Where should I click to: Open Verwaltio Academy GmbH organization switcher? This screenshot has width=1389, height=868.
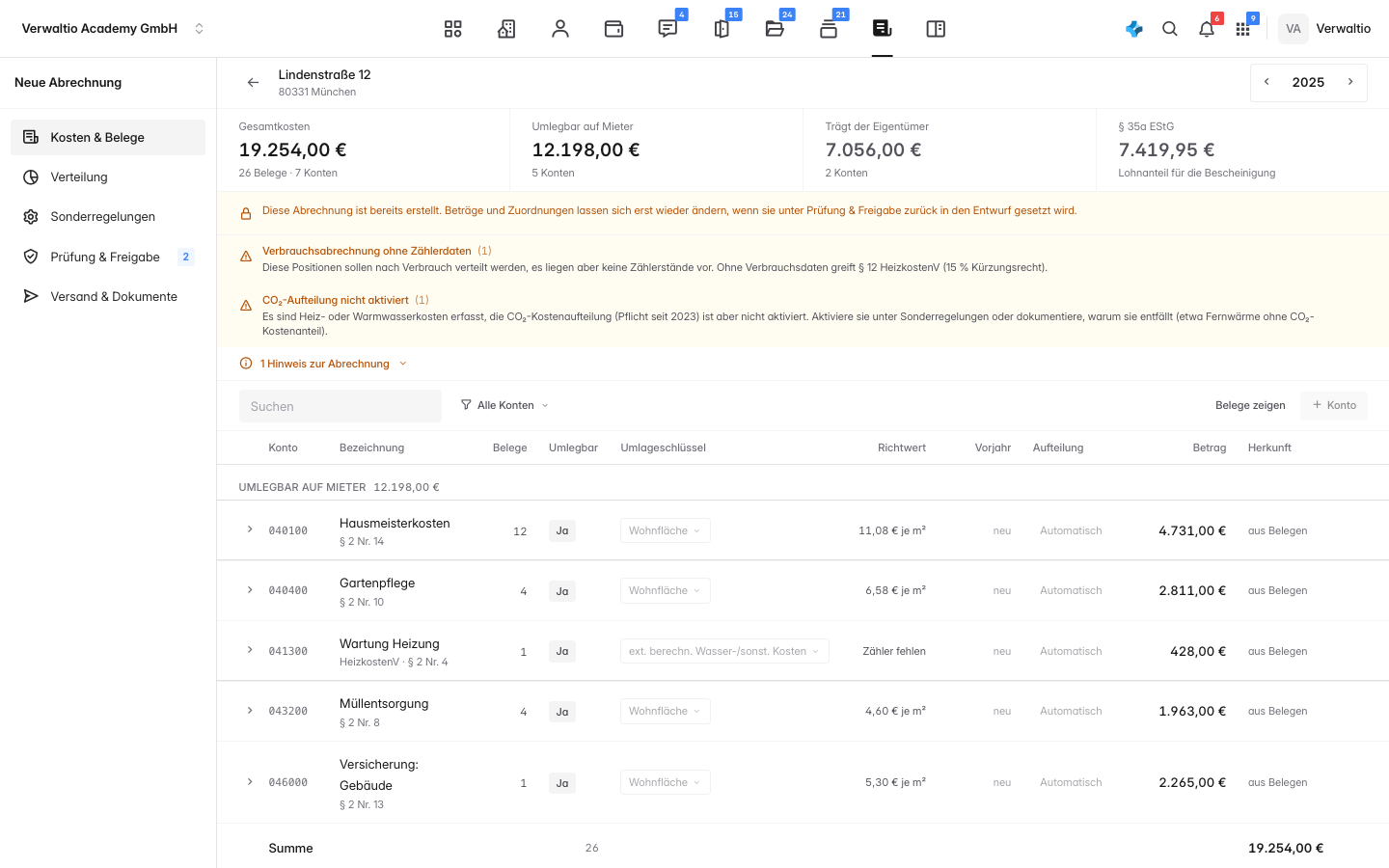[114, 29]
